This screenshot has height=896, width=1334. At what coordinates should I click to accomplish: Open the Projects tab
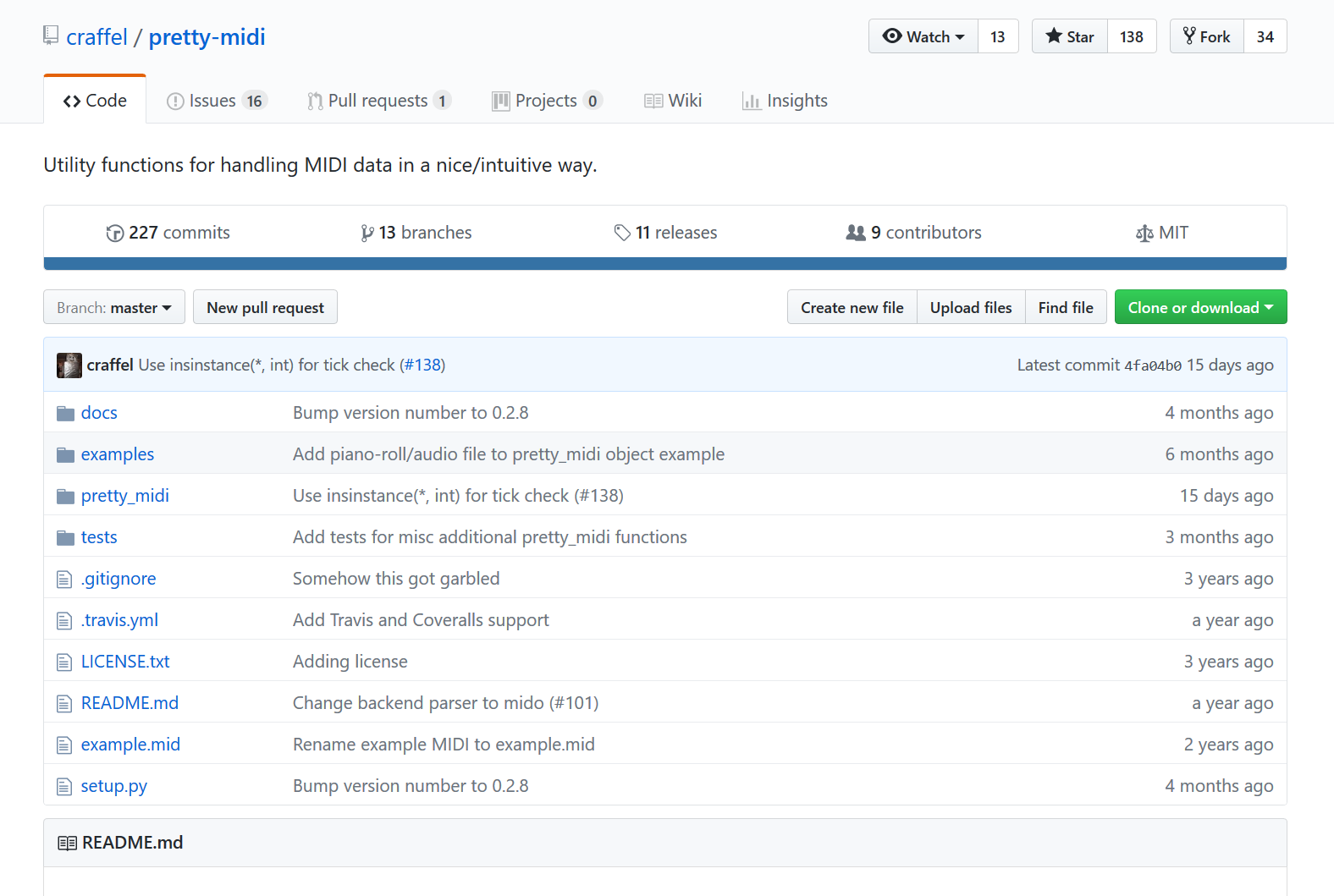click(x=547, y=101)
